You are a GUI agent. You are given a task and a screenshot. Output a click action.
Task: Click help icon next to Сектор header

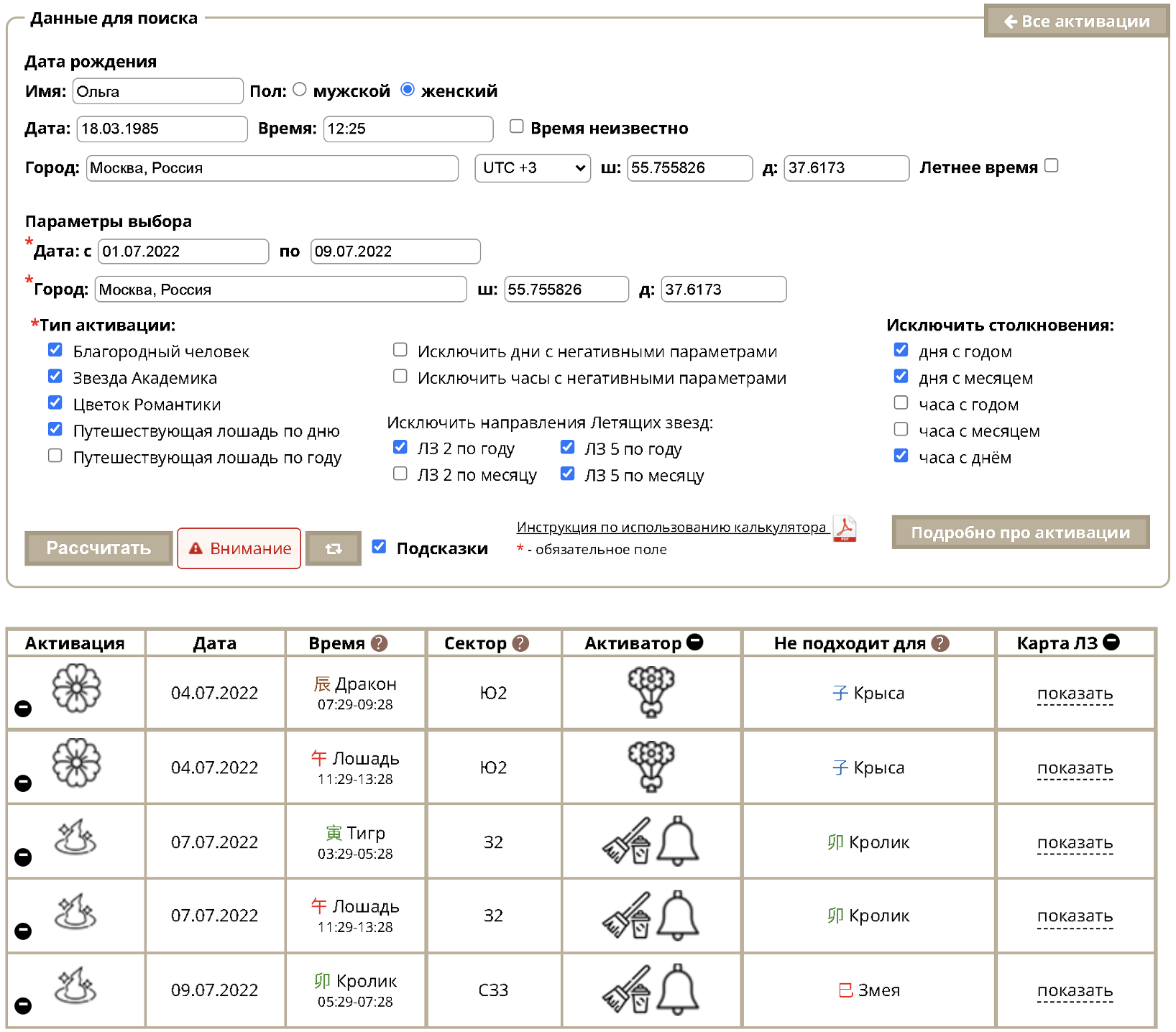[521, 643]
